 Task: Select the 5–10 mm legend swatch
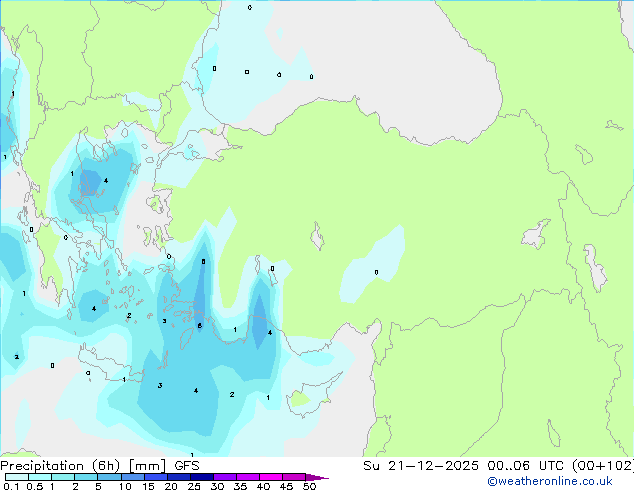click(110, 477)
